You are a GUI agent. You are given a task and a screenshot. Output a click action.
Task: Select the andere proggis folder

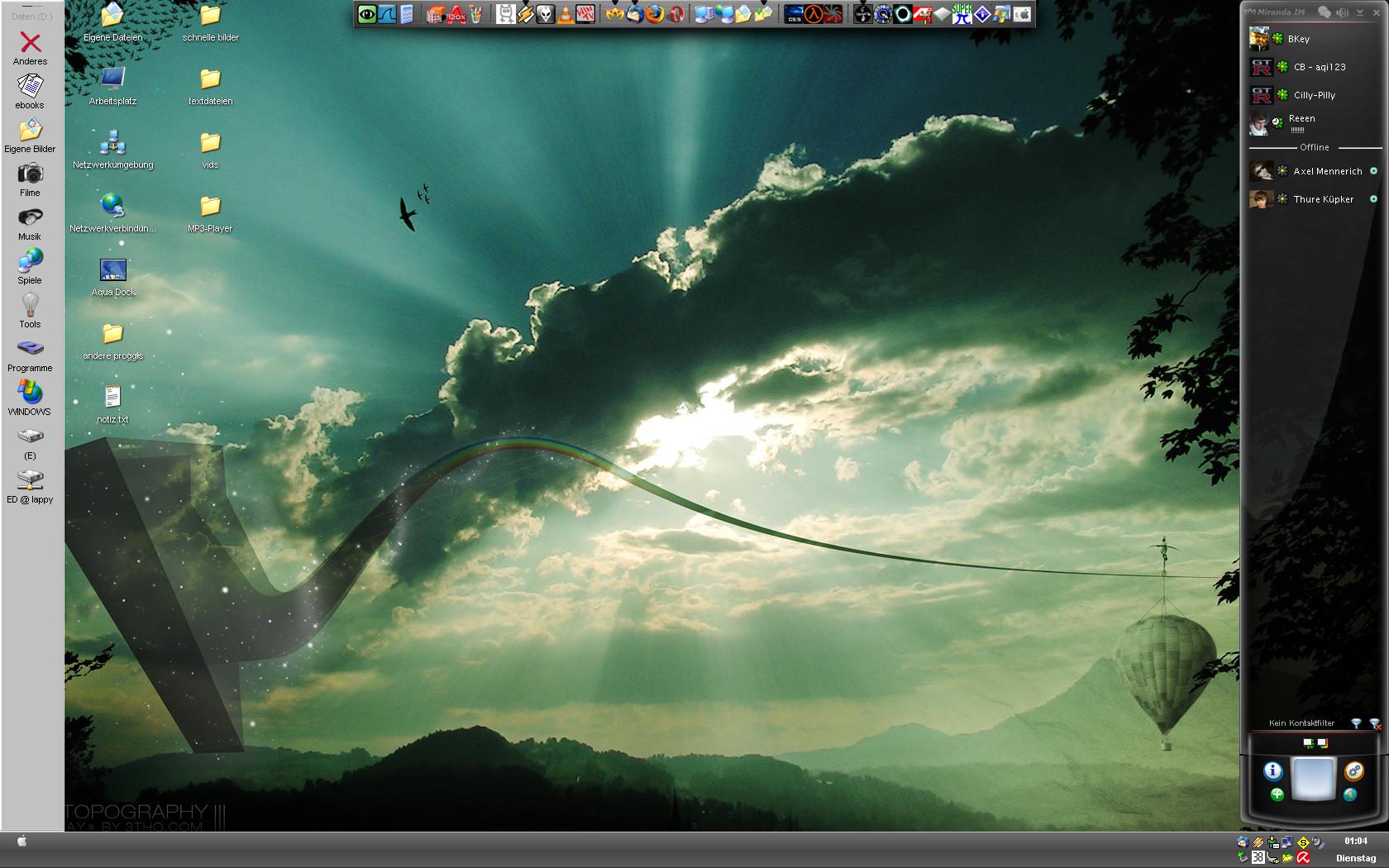112,341
